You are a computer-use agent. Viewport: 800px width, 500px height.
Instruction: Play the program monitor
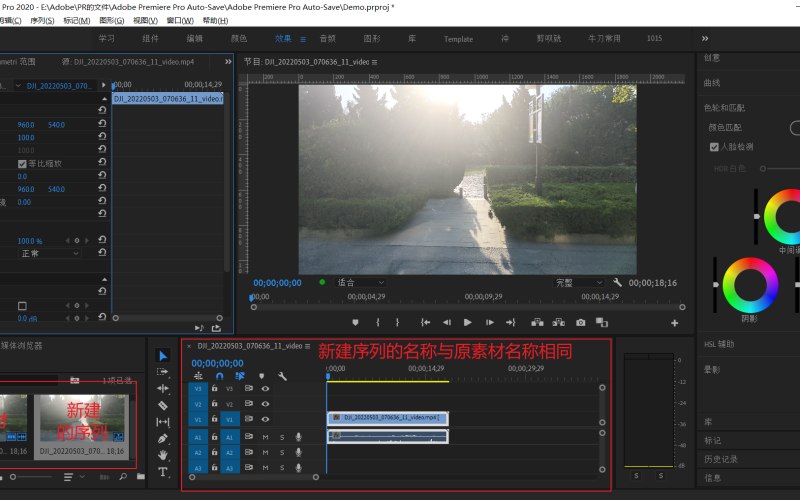(467, 322)
